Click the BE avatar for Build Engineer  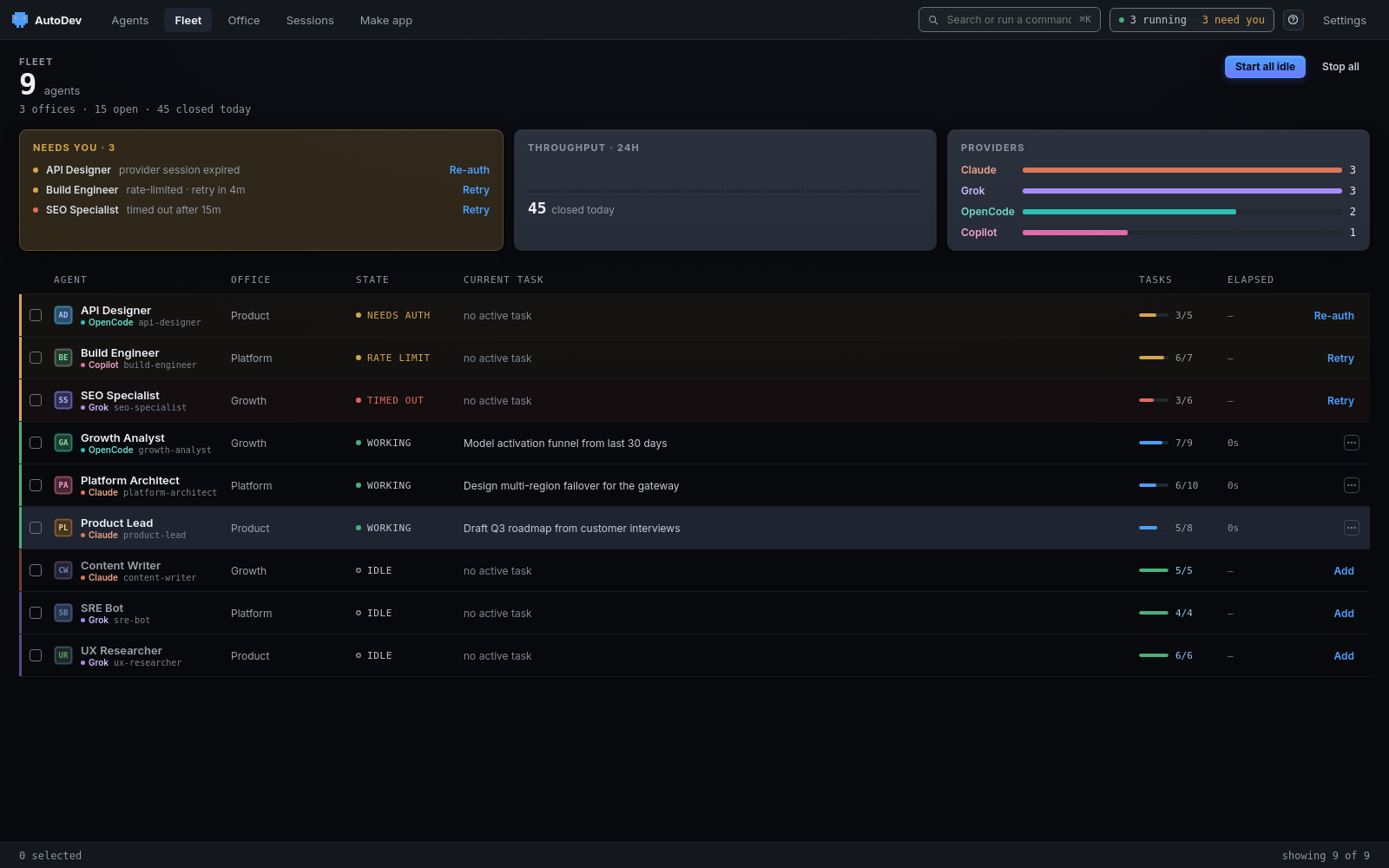63,358
